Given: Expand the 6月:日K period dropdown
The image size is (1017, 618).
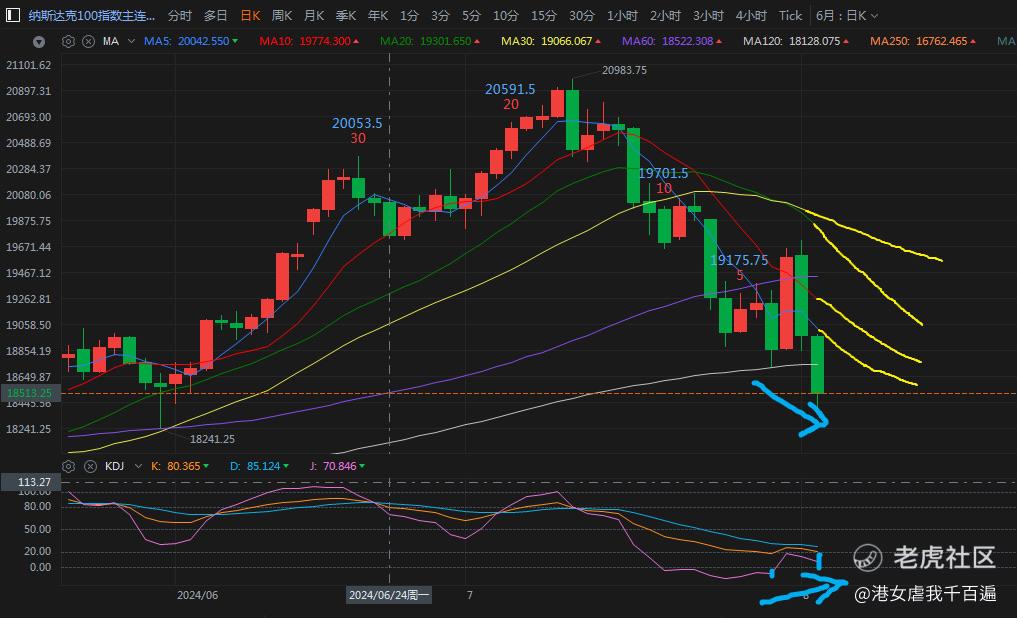Looking at the screenshot, I should coord(846,16).
